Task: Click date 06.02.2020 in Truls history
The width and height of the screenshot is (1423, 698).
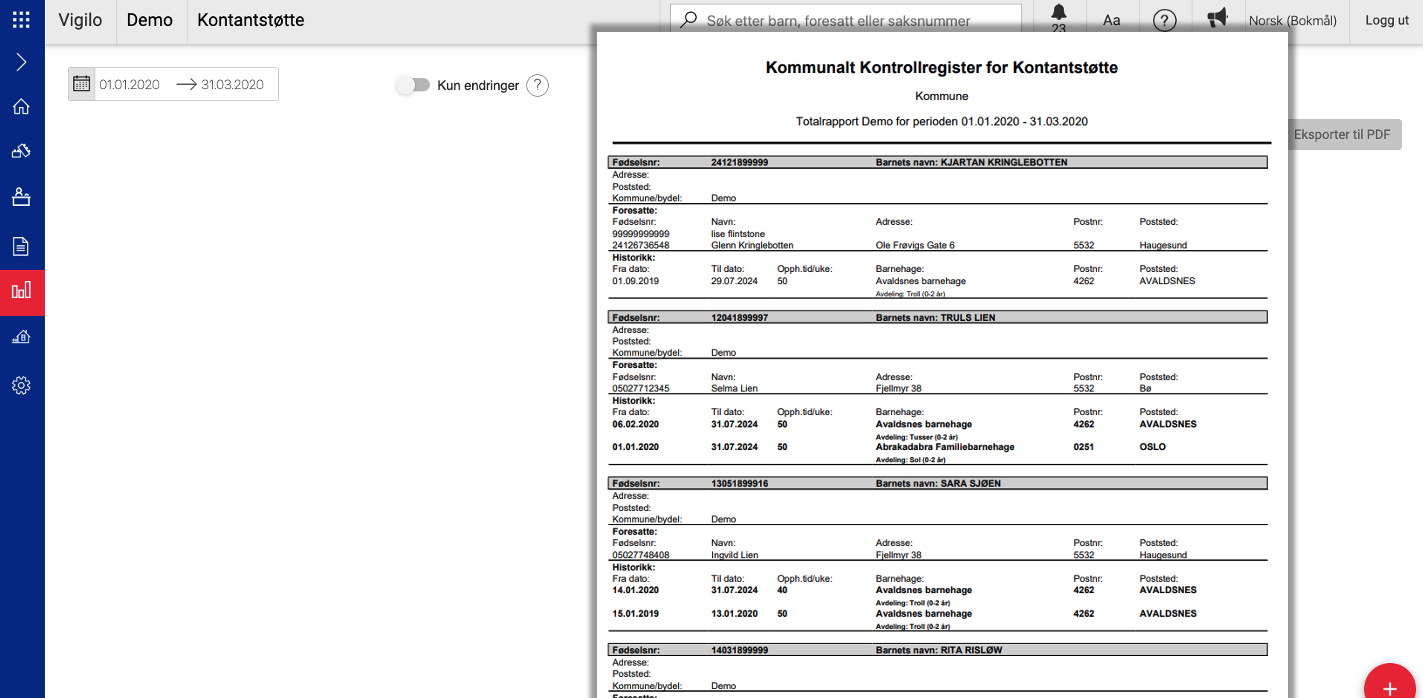Action: pyautogui.click(x=635, y=424)
